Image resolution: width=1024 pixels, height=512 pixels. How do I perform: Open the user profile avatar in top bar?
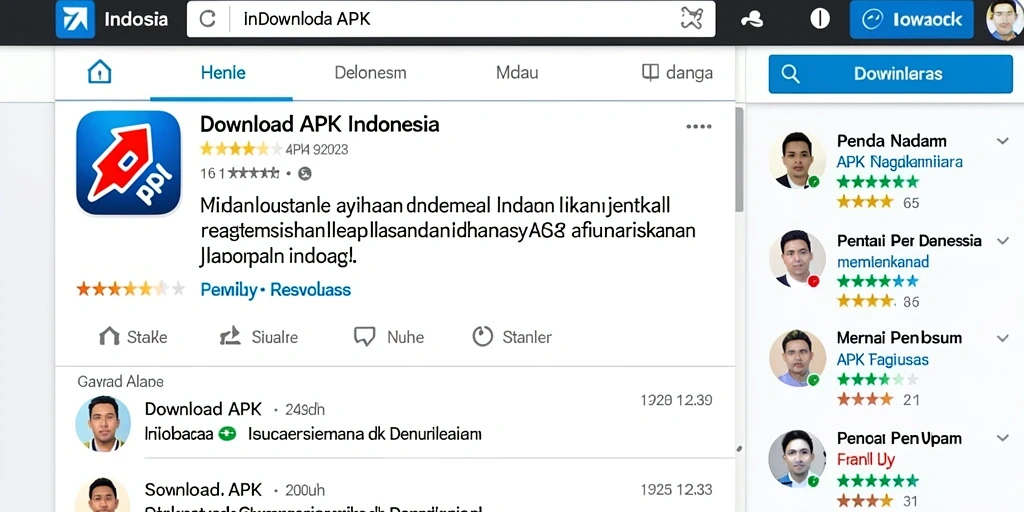(1004, 20)
